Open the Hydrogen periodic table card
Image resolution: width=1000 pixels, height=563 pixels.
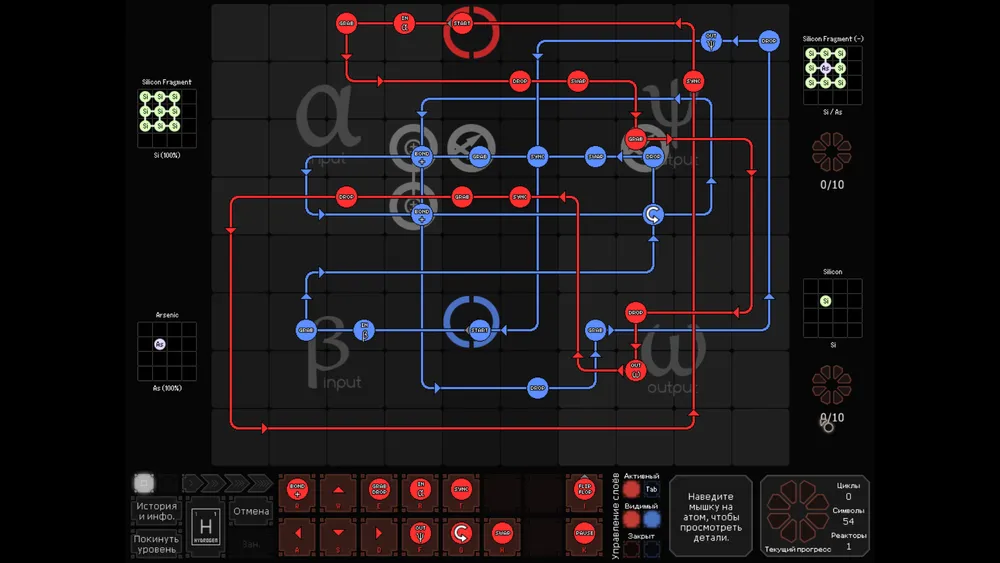click(205, 527)
